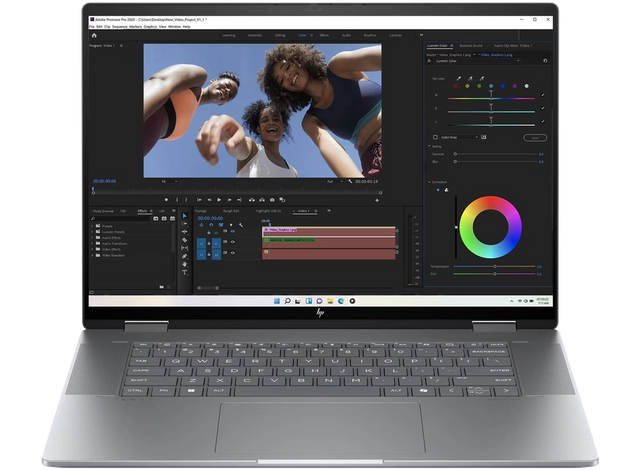Switch to the Editing workspace tab
This screenshot has width=640, height=470.
click(280, 35)
